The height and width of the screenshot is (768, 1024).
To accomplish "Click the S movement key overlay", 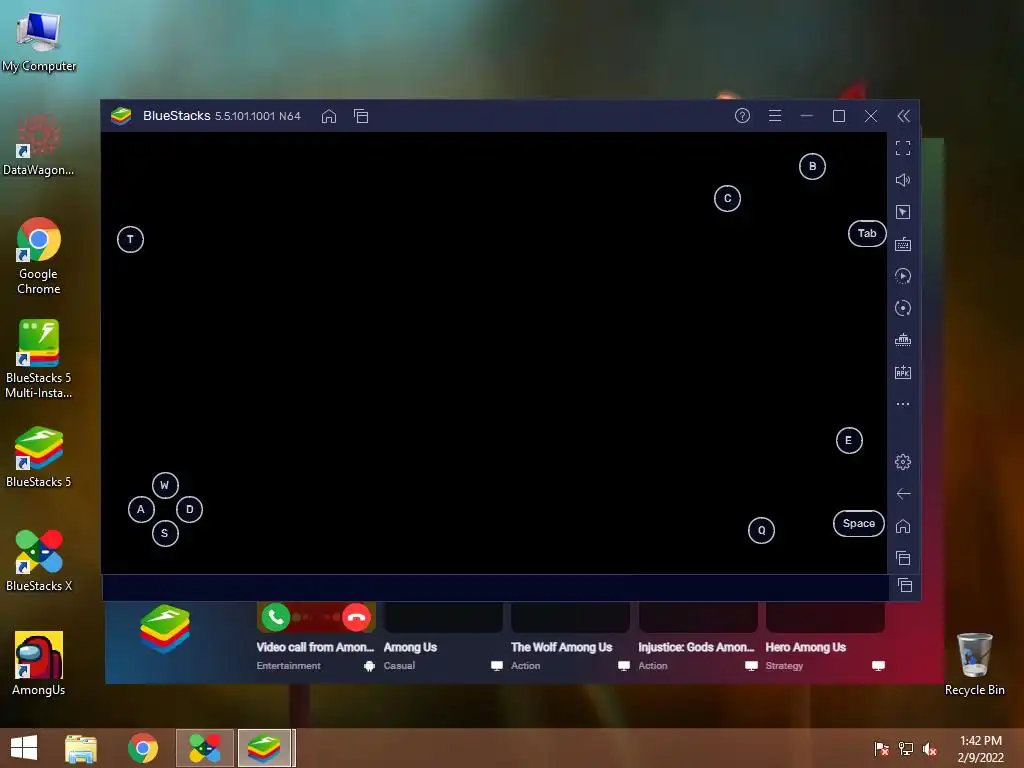I will (x=165, y=534).
